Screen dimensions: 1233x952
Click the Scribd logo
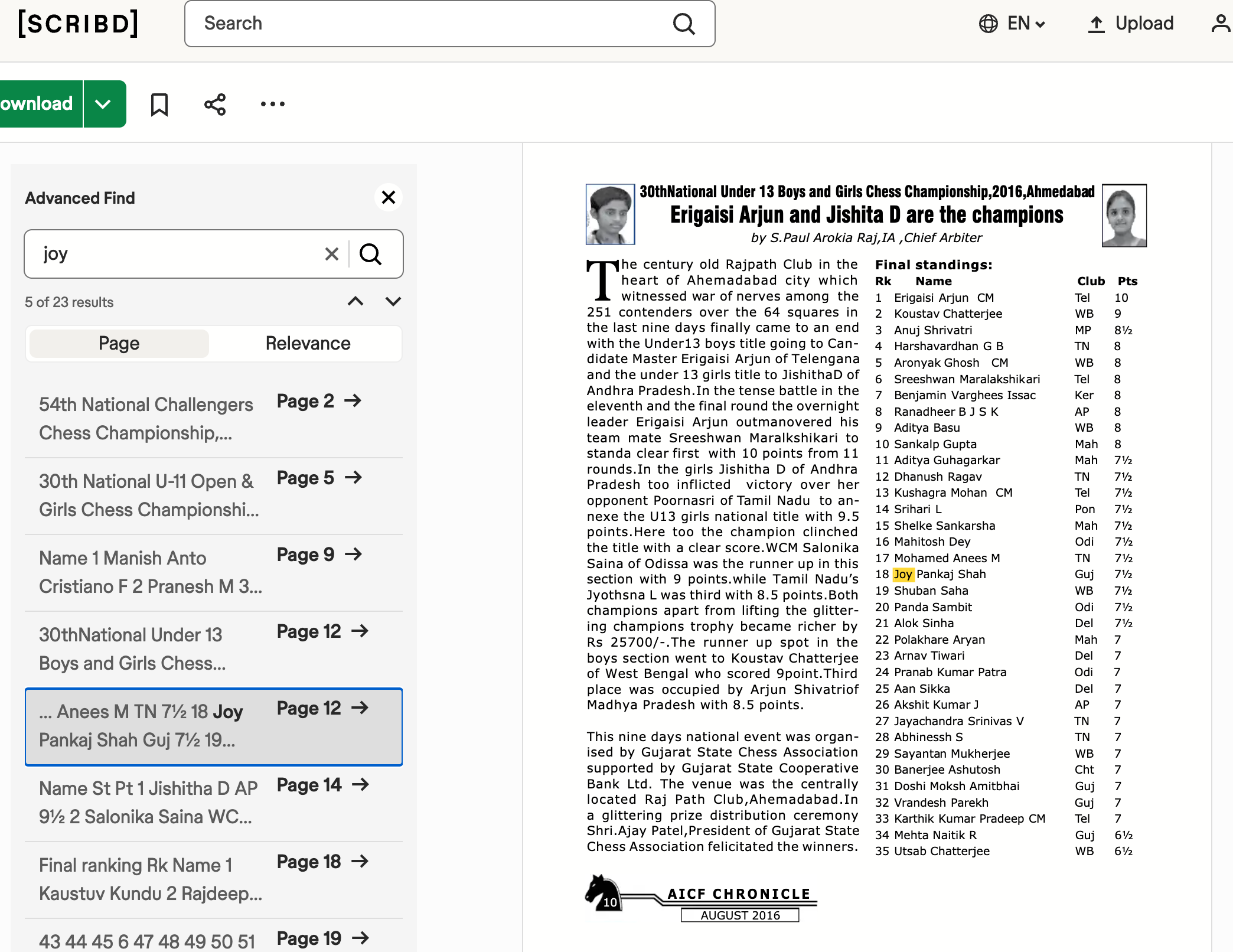point(79,24)
